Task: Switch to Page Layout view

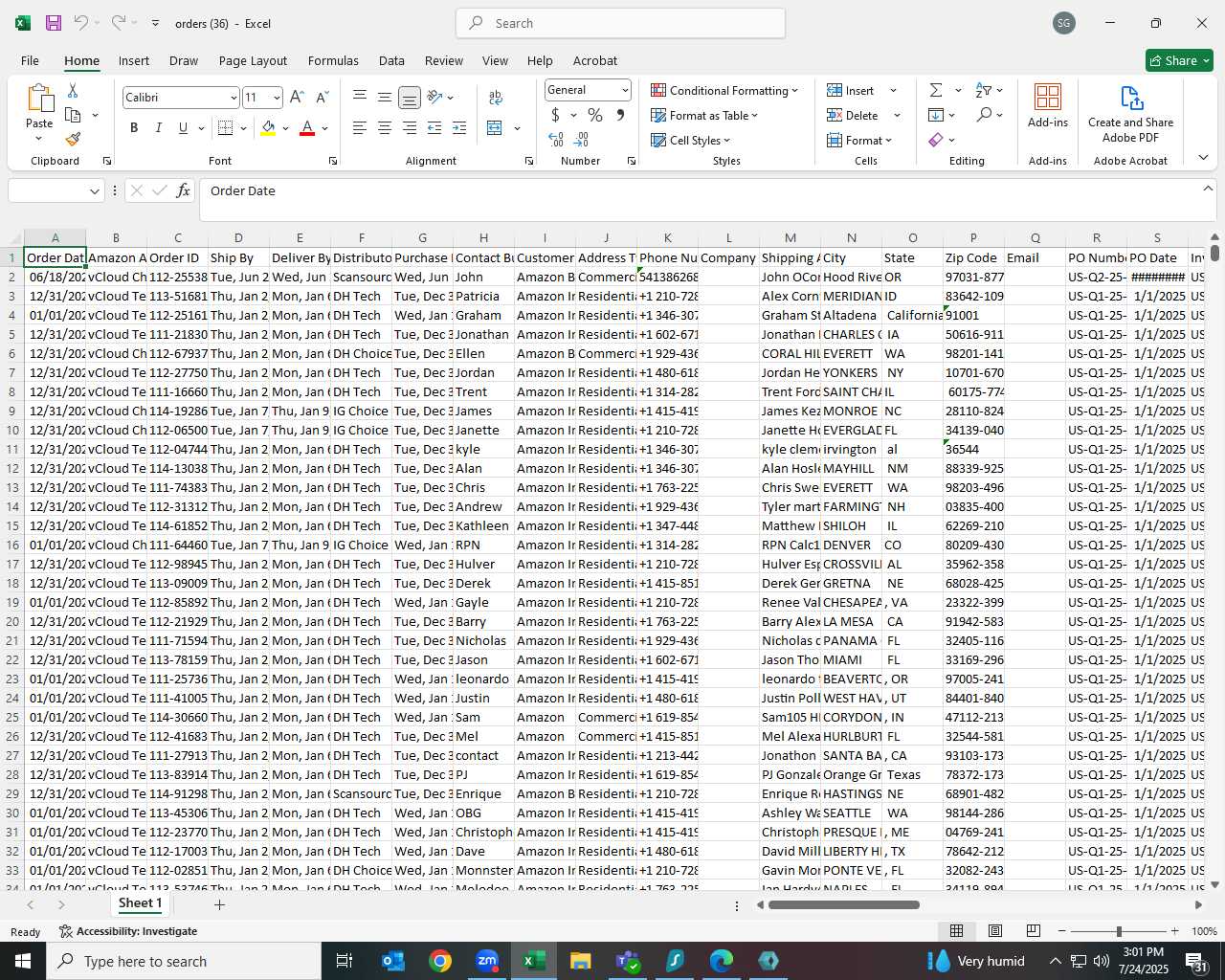Action: [x=994, y=930]
